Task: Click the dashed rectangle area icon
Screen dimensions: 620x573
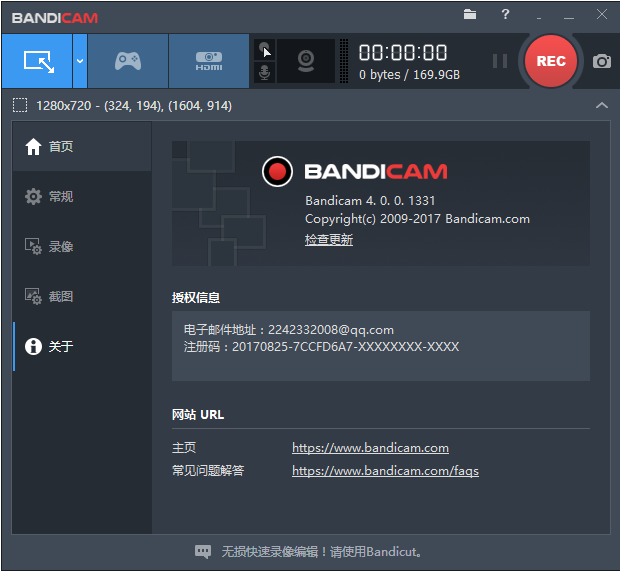Action: [20, 105]
